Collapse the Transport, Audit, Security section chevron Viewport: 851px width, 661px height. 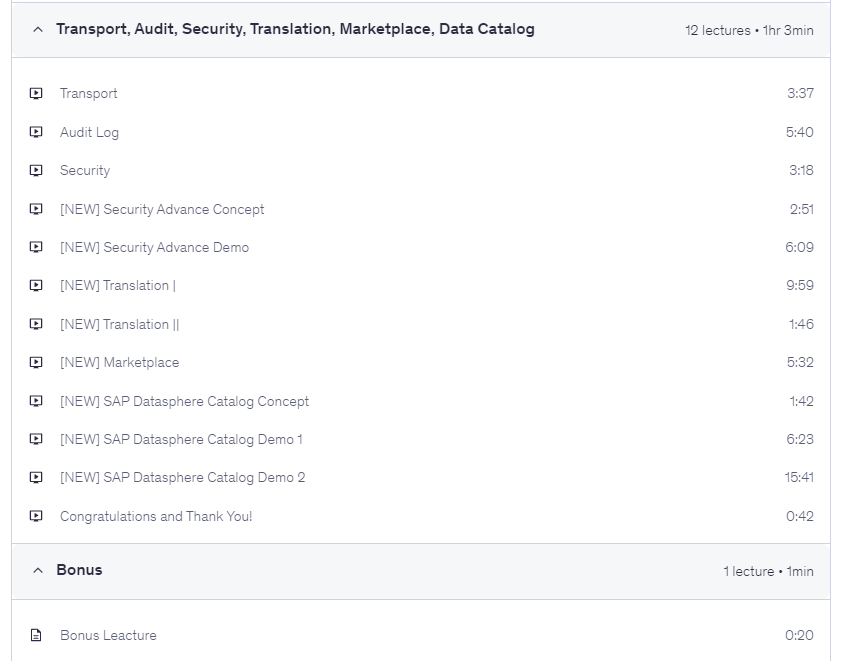[x=38, y=30]
